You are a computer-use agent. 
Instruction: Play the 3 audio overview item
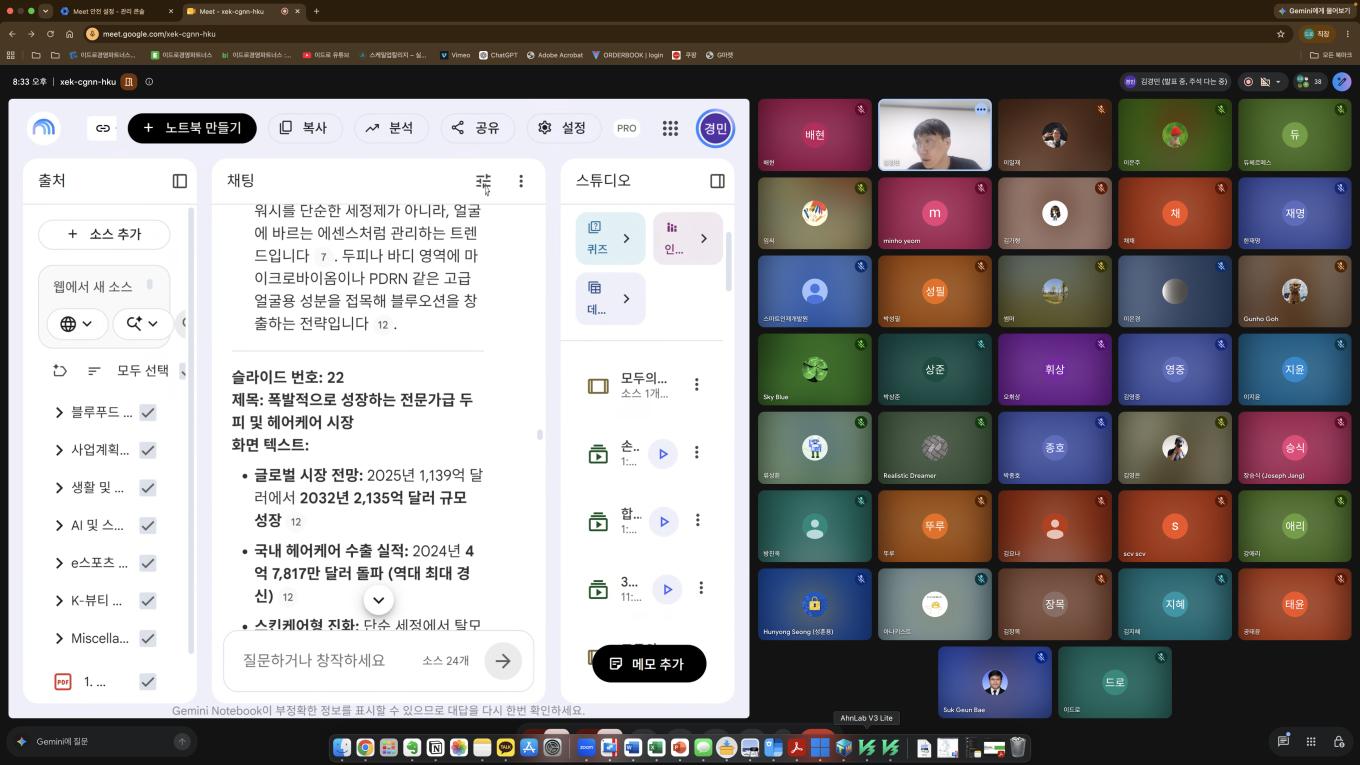tap(667, 589)
